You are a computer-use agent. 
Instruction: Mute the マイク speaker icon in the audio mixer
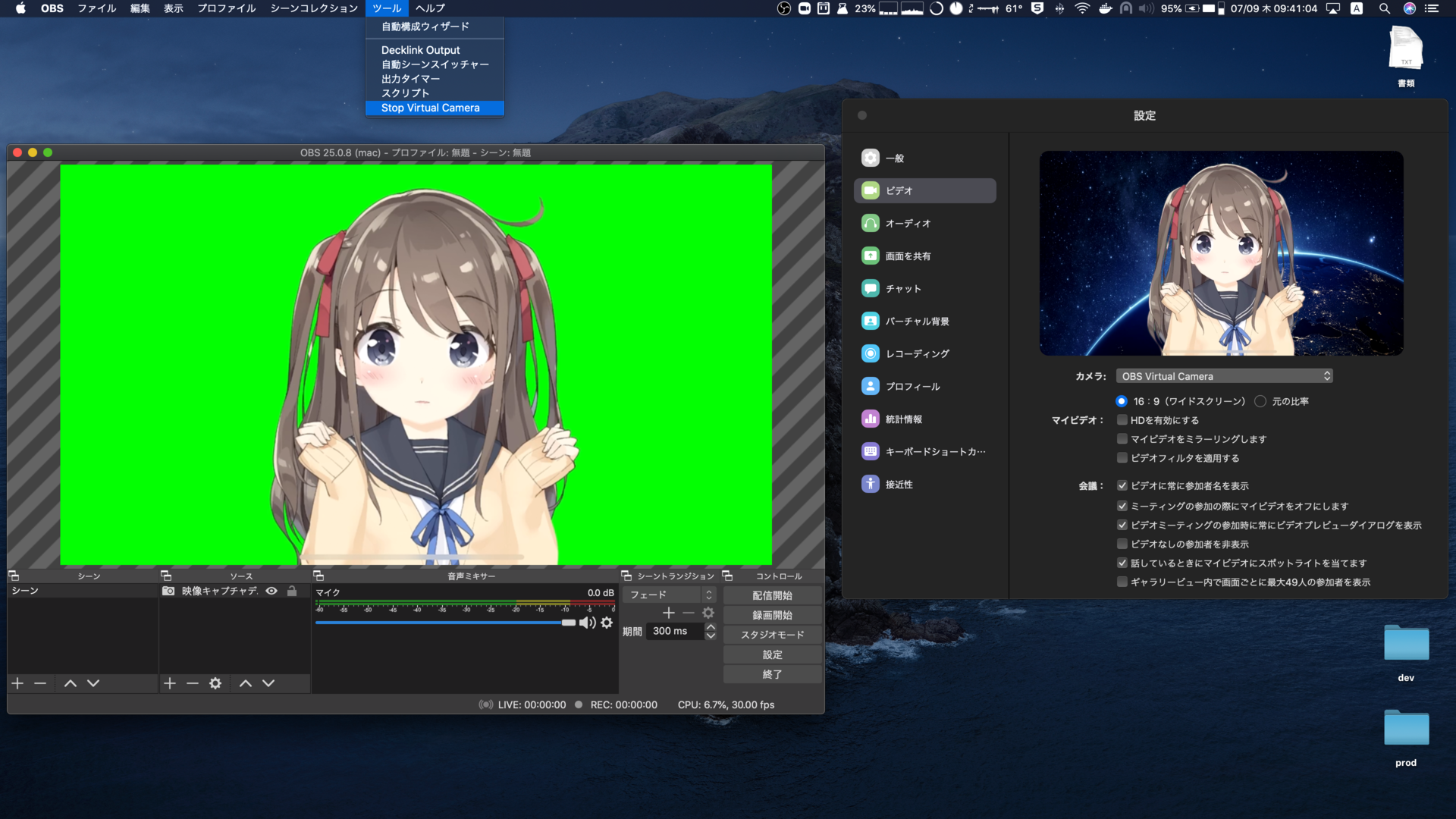pos(588,623)
